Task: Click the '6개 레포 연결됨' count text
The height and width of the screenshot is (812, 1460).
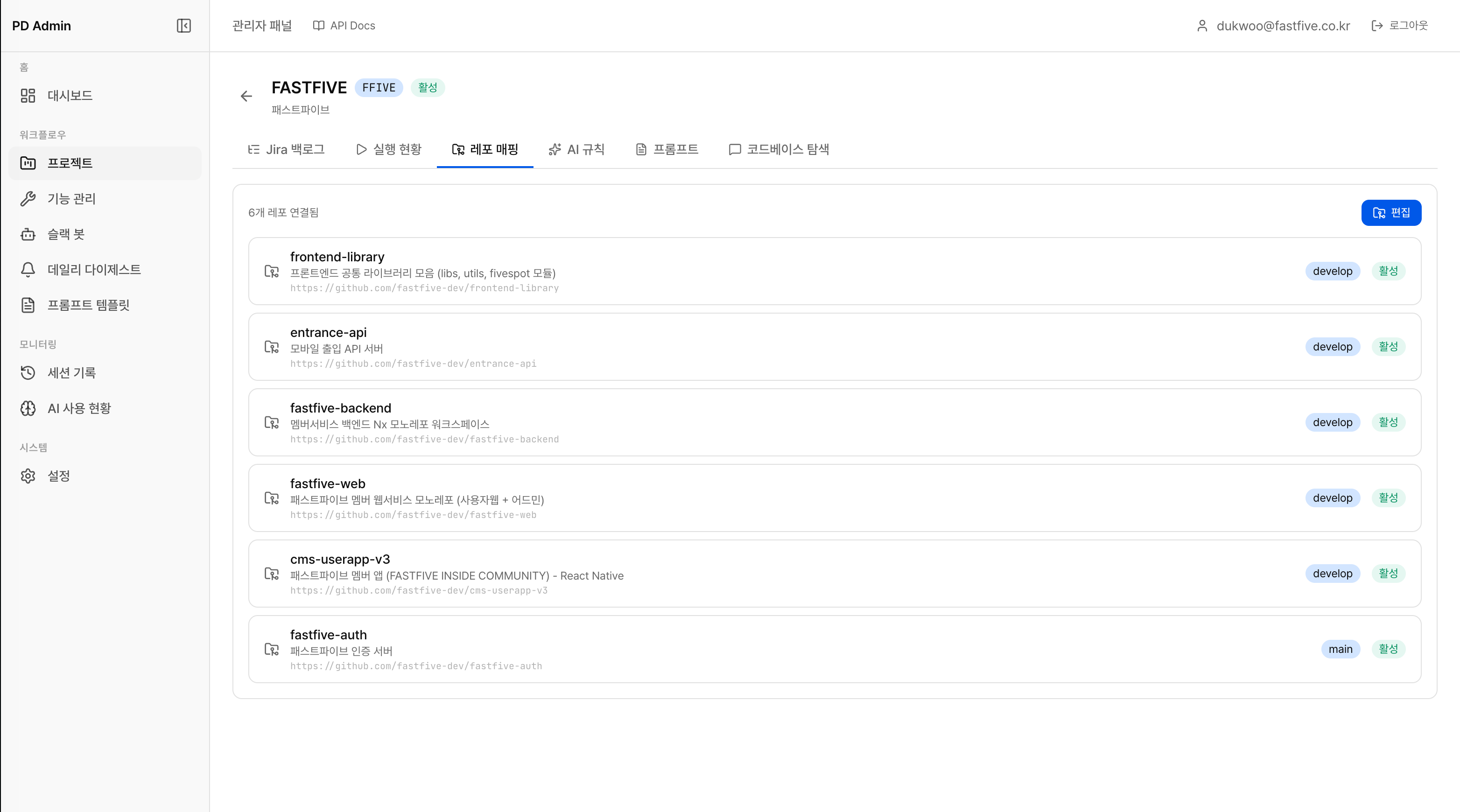Action: [x=283, y=212]
